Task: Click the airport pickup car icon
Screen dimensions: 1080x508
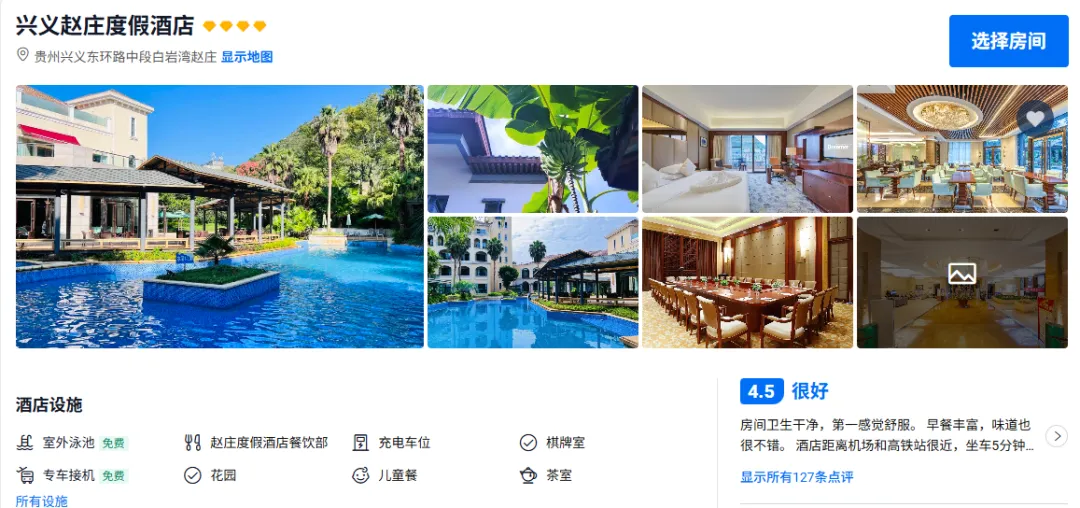Action: pos(25,475)
